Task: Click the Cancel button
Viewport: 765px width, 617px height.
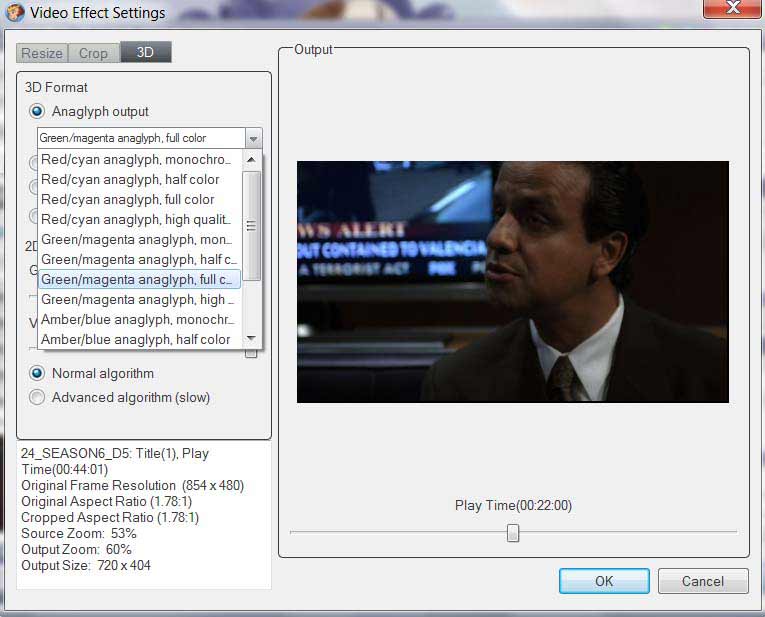Action: click(x=703, y=581)
